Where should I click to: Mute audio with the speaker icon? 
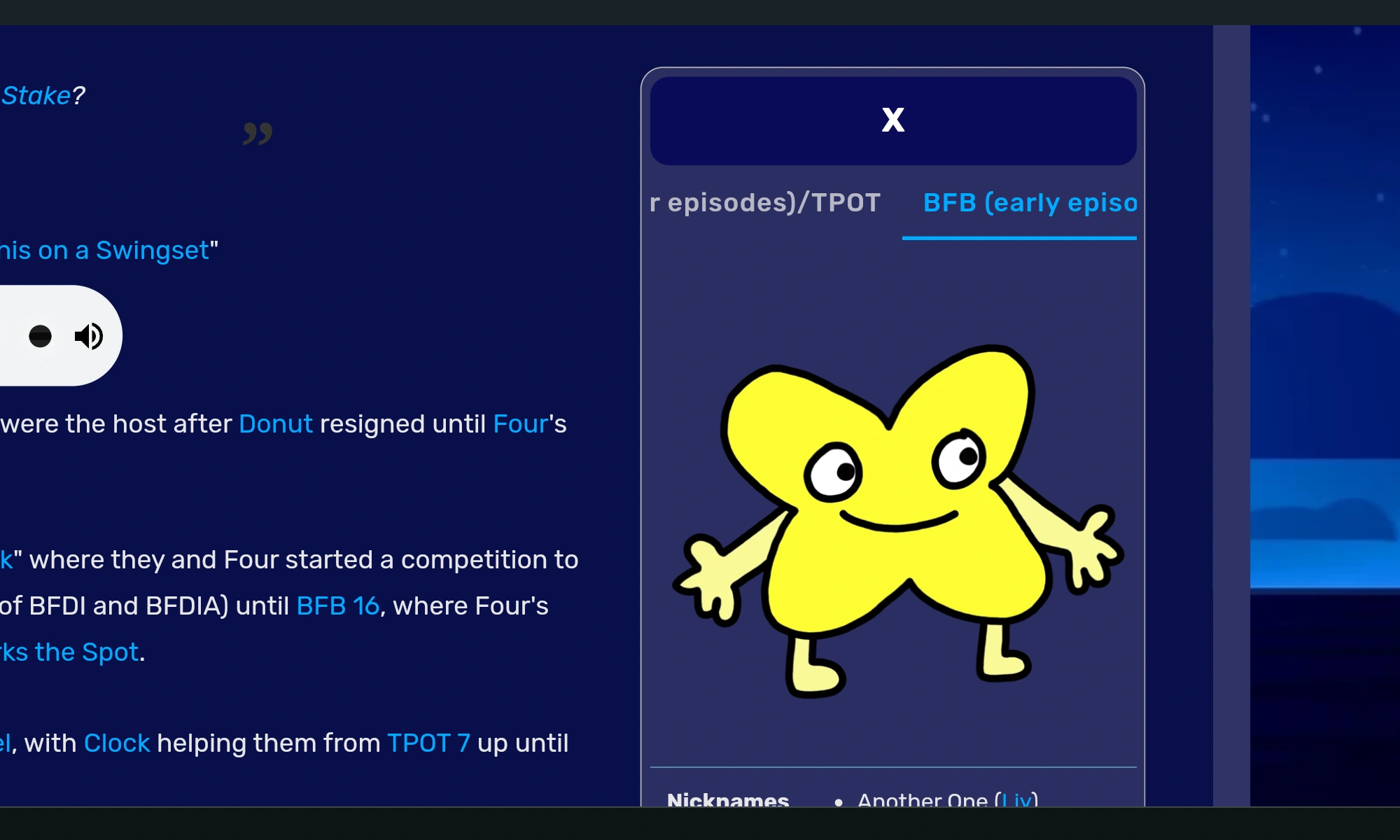[89, 337]
